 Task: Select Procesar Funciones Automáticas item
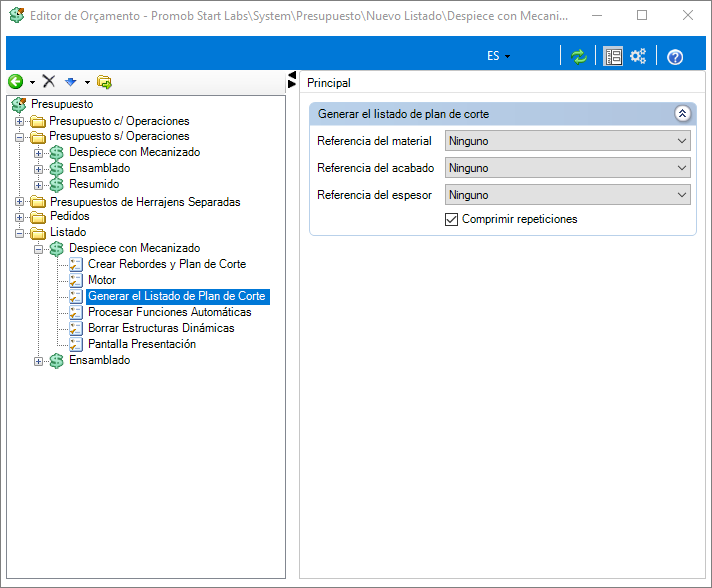point(169,312)
